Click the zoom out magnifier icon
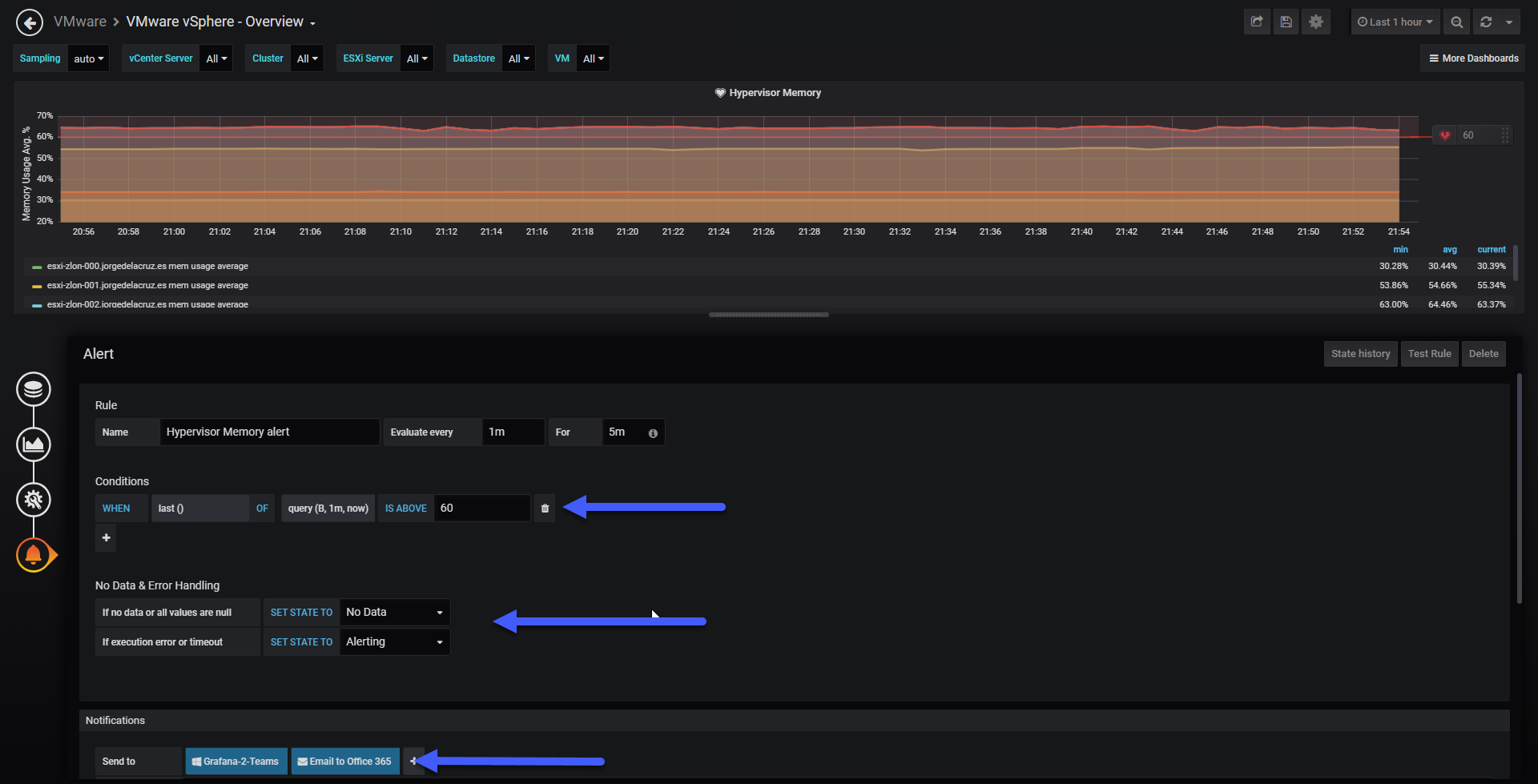 (x=1457, y=22)
